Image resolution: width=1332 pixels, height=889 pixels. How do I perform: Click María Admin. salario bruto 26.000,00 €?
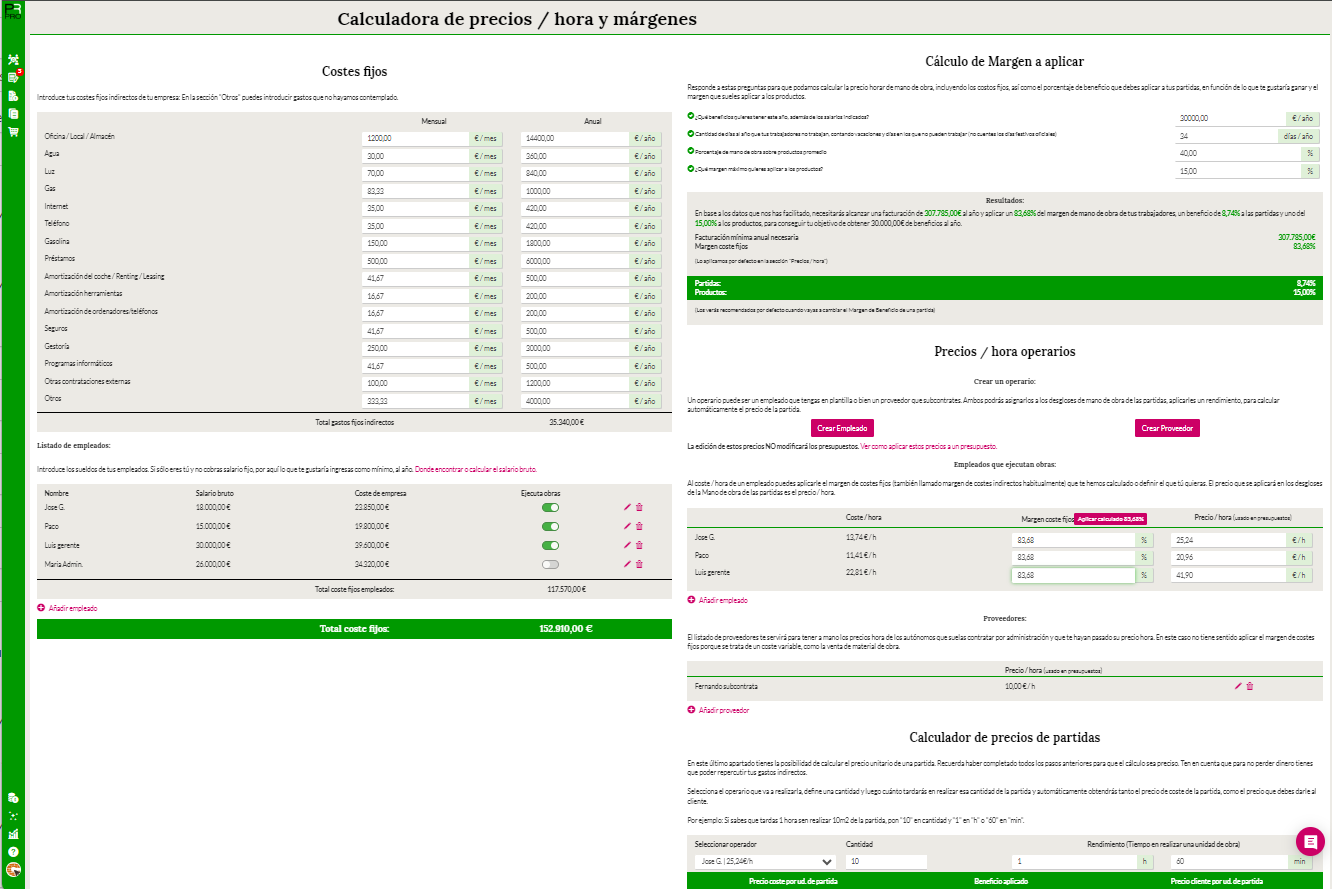(x=213, y=564)
